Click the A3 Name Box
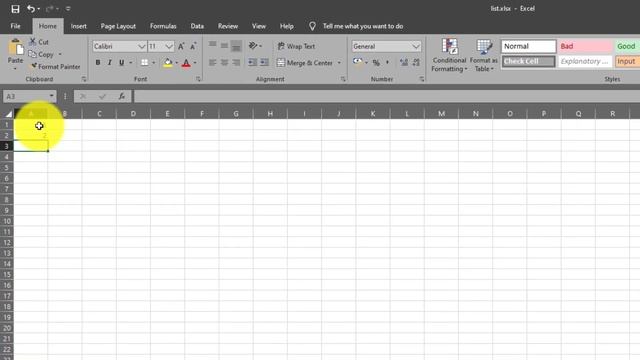The height and width of the screenshot is (360, 640). pyautogui.click(x=29, y=96)
